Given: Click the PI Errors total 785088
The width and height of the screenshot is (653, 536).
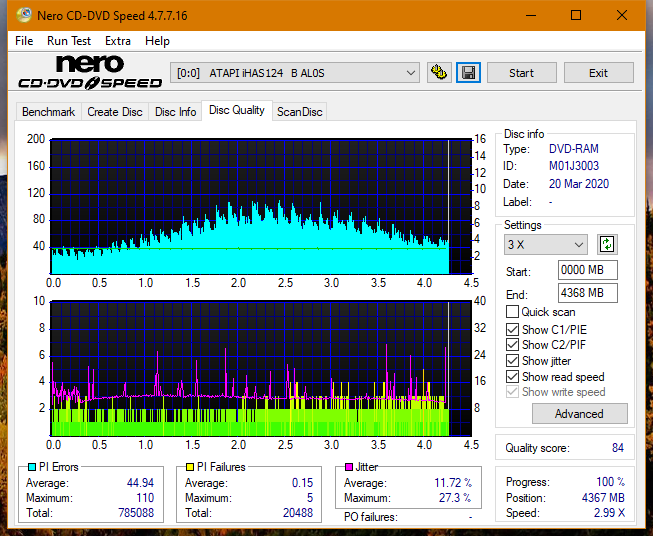Looking at the screenshot, I should click(136, 512).
